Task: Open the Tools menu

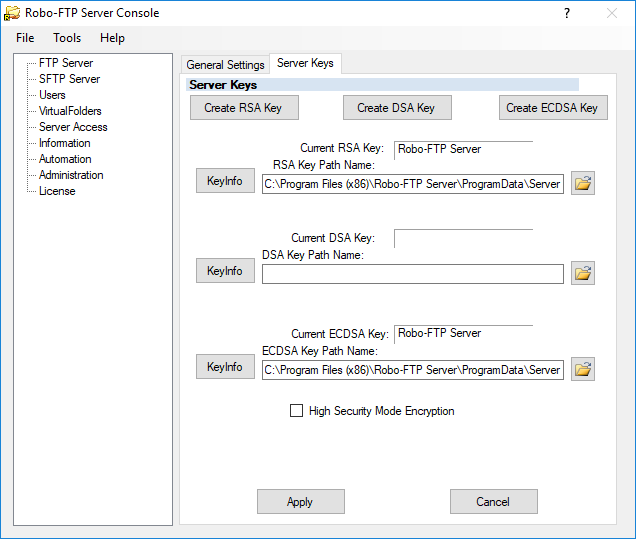Action: tap(67, 38)
